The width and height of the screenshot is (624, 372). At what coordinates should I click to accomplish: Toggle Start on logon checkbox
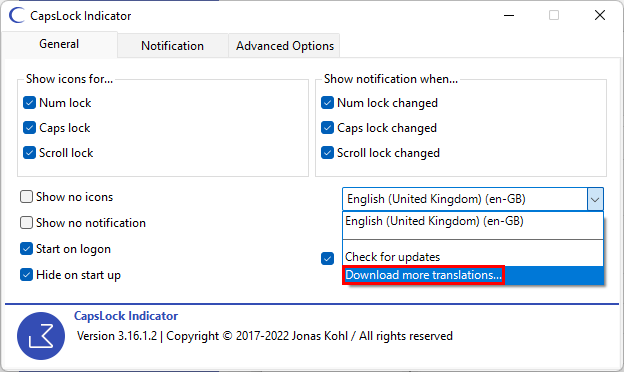26,249
